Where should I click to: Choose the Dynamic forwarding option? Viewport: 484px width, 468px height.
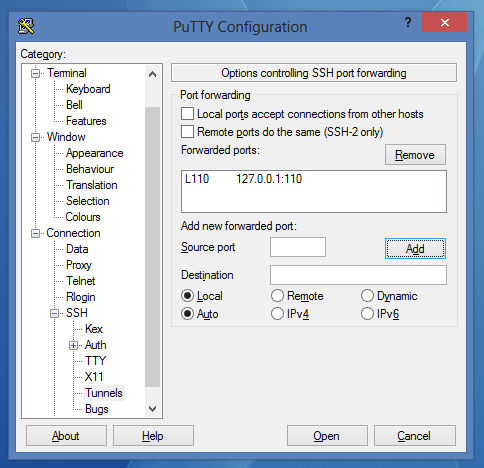(x=367, y=296)
